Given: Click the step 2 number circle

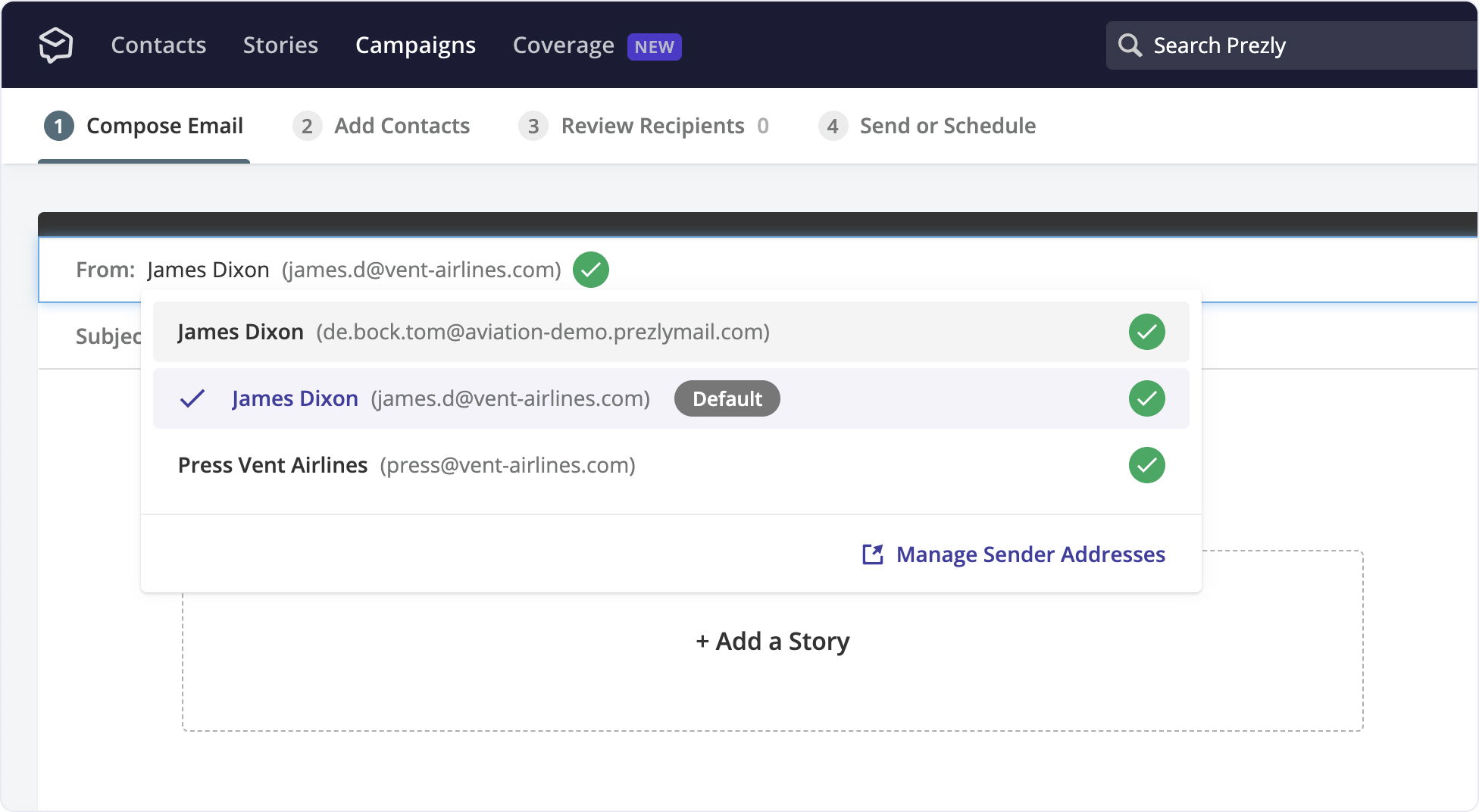Looking at the screenshot, I should point(307,126).
